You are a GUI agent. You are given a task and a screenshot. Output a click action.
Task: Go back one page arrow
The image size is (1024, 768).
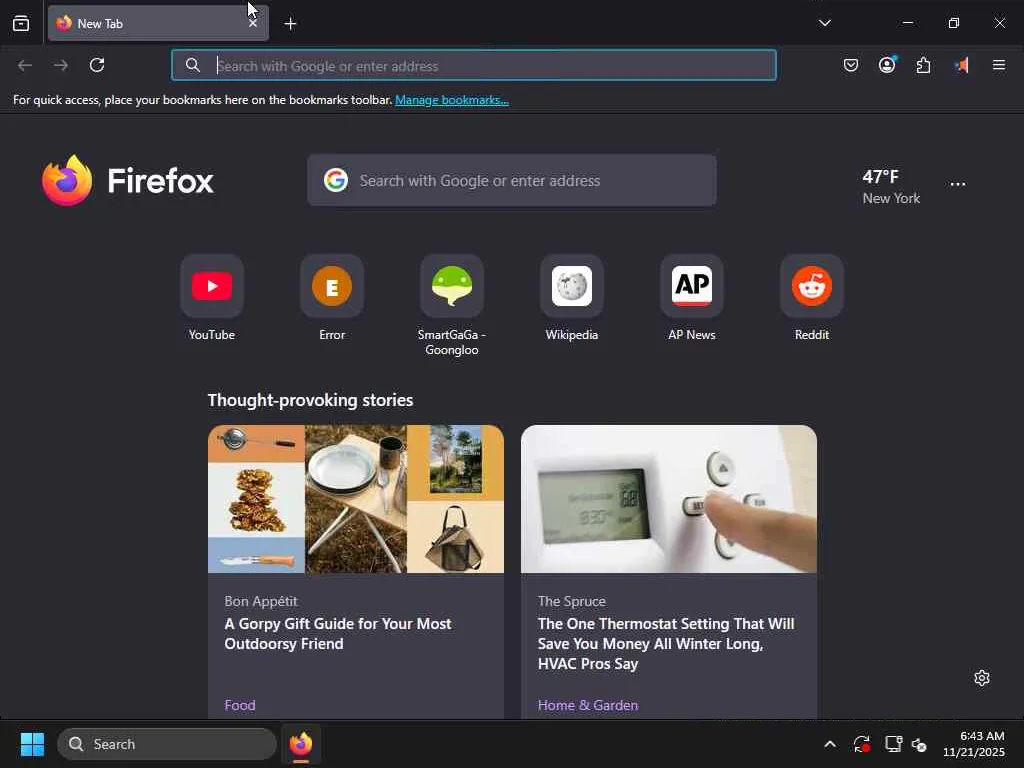click(x=25, y=65)
